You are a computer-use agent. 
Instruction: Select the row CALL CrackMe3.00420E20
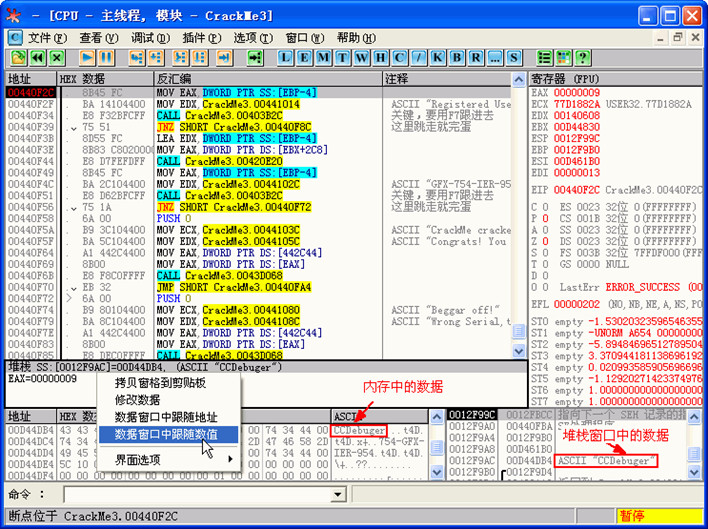click(258, 162)
